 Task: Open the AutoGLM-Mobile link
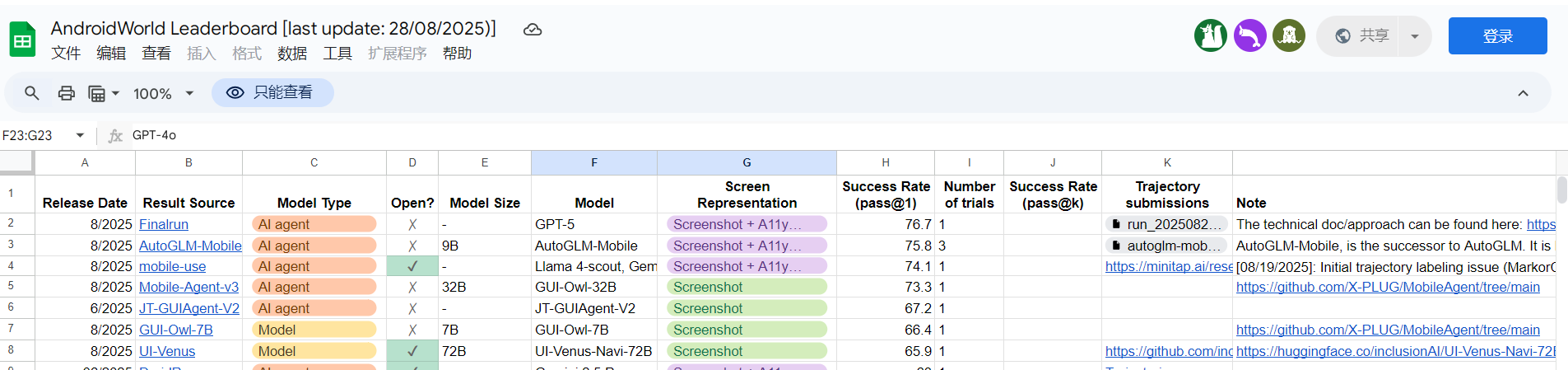pos(190,246)
